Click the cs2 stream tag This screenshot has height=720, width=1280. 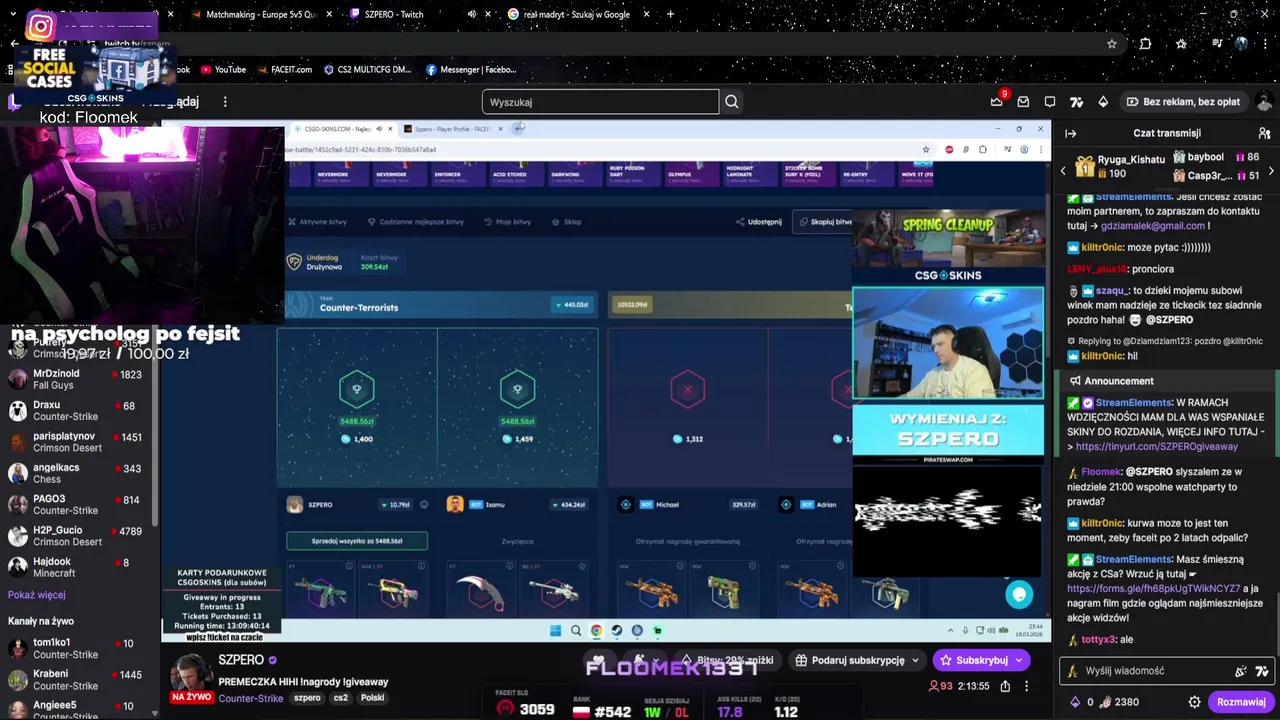[x=341, y=698]
